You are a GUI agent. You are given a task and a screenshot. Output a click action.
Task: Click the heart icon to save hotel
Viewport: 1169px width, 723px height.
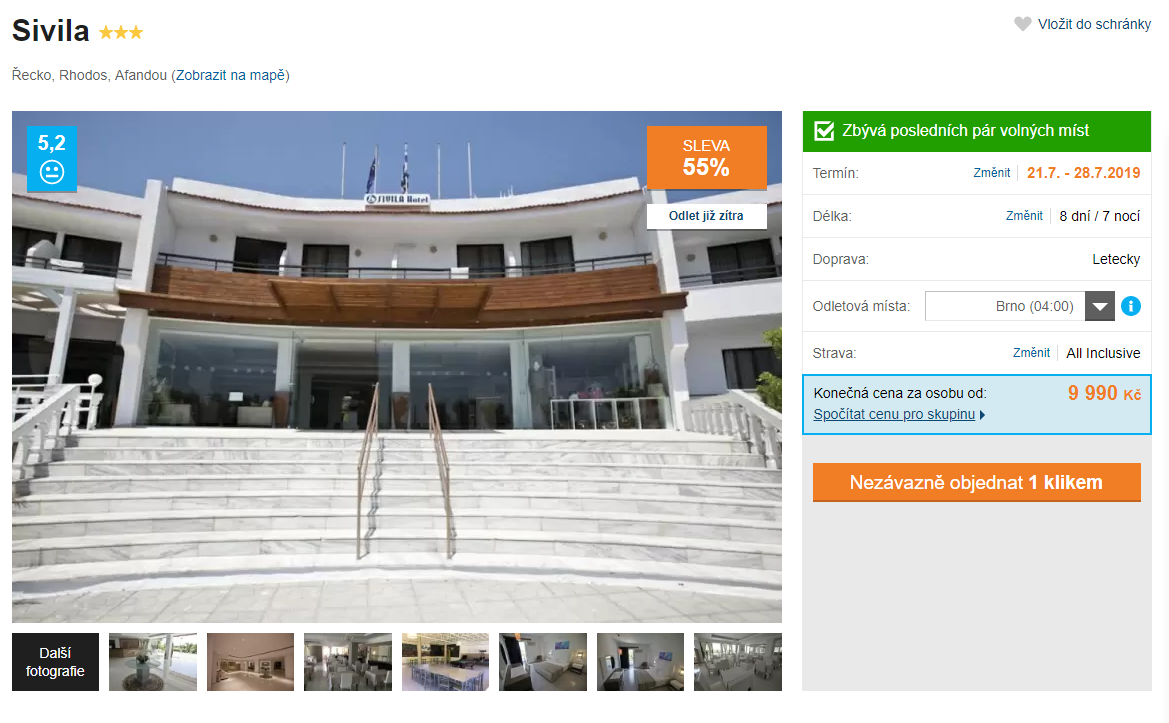pos(1022,24)
